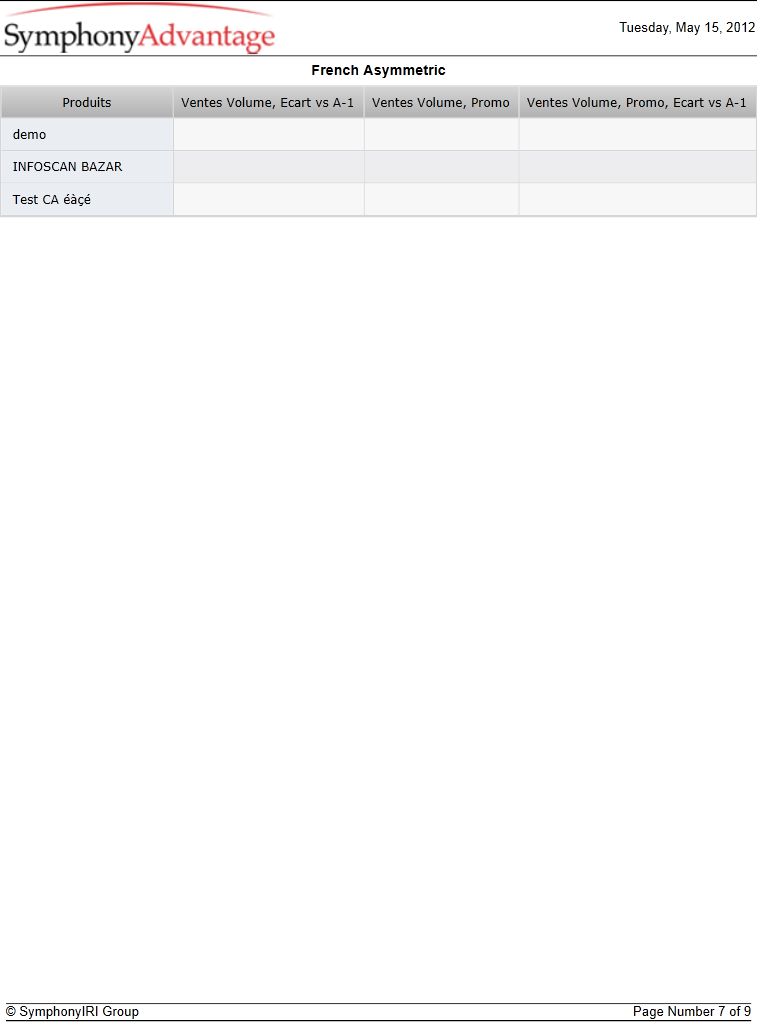Click demo row's Ecart vs A-1 cell
This screenshot has height=1027, width=757.
pos(268,134)
